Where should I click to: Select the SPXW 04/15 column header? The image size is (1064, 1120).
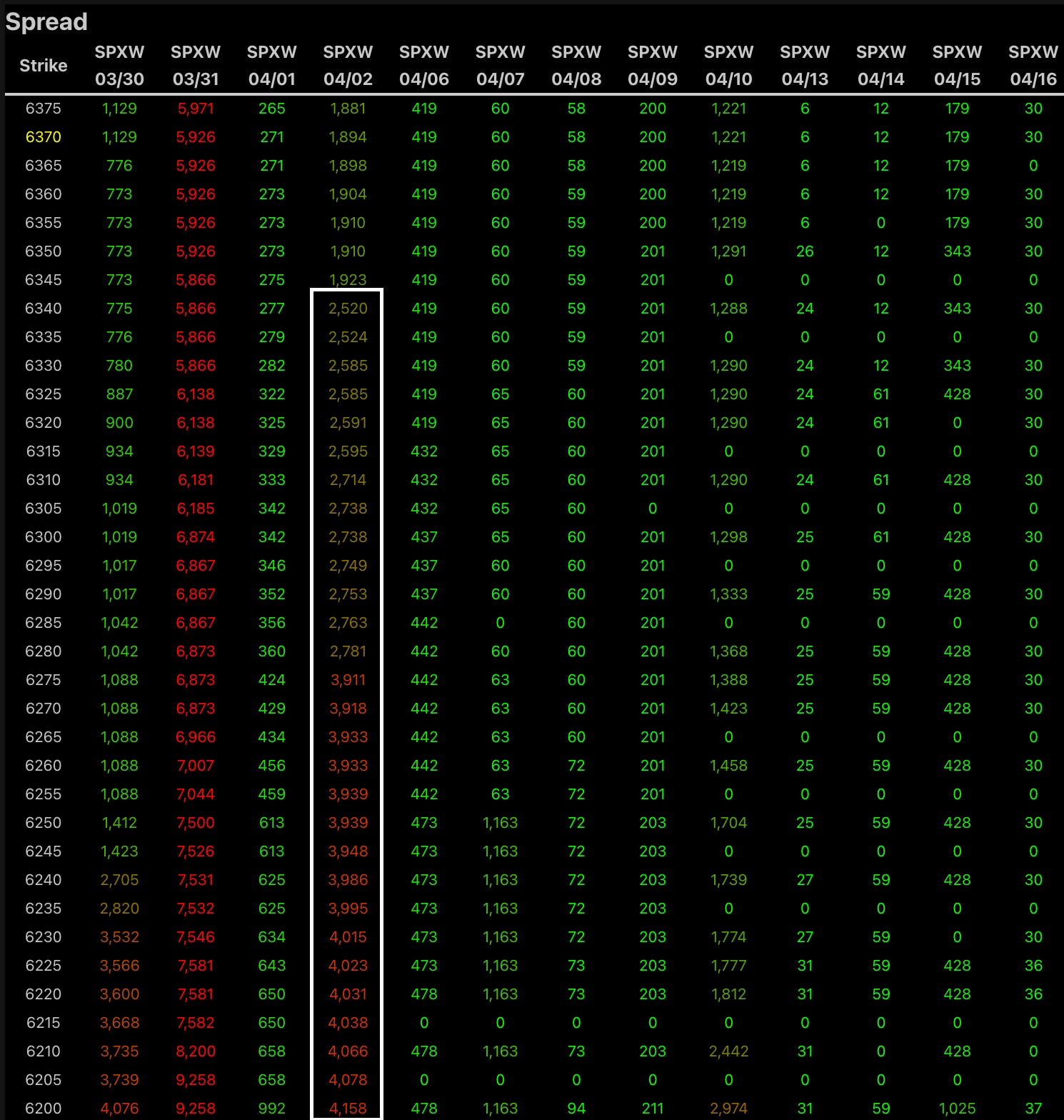[958, 65]
